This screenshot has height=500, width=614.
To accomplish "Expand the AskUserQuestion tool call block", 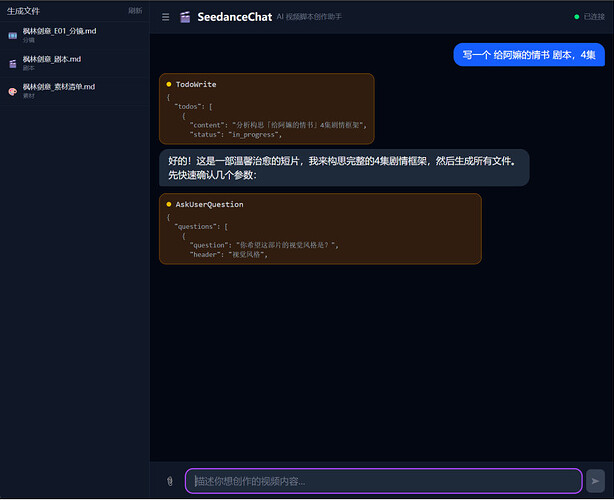I will point(320,229).
